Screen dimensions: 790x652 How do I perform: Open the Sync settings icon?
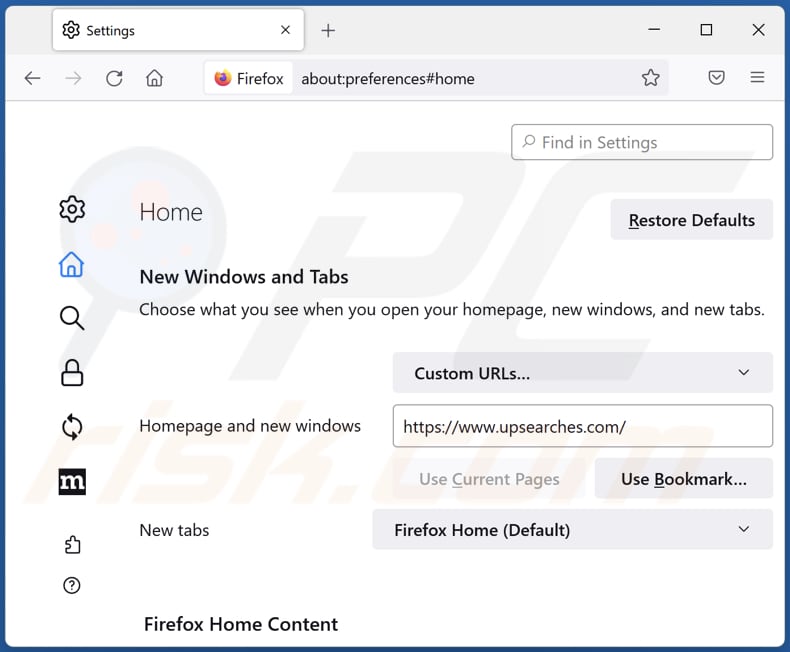pos(72,427)
